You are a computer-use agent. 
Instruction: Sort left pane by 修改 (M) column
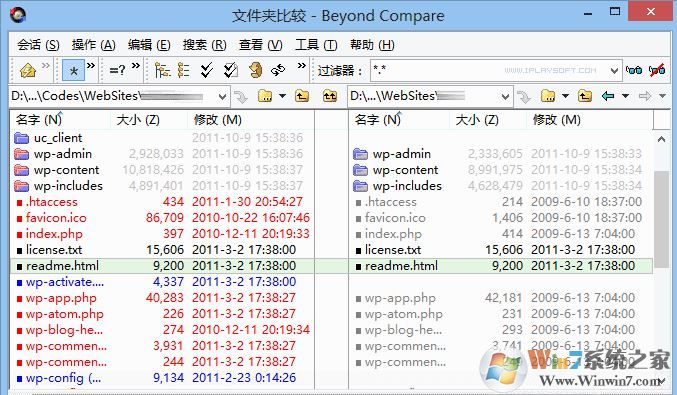pos(218,120)
